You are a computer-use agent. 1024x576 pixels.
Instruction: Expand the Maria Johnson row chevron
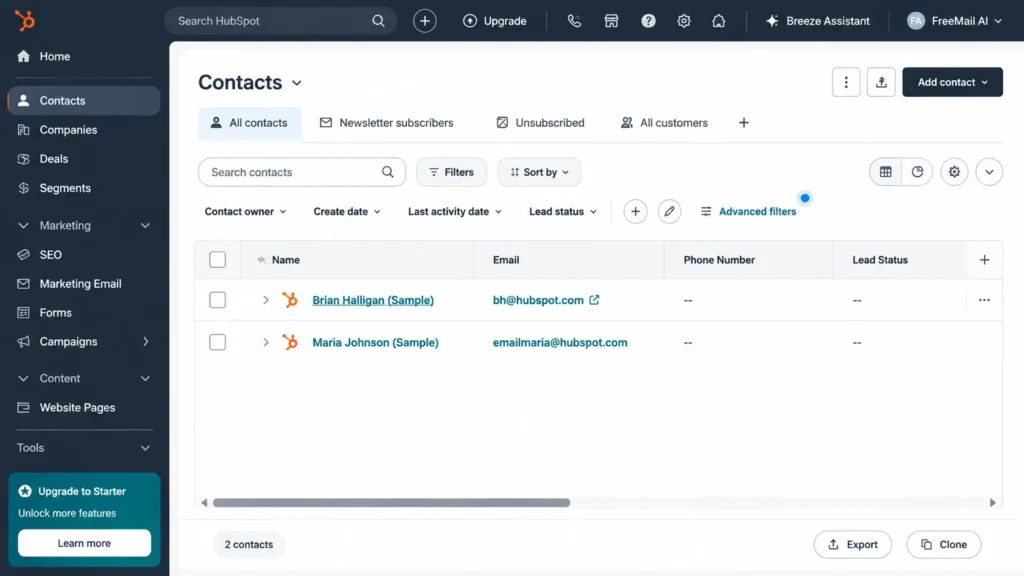pos(265,342)
